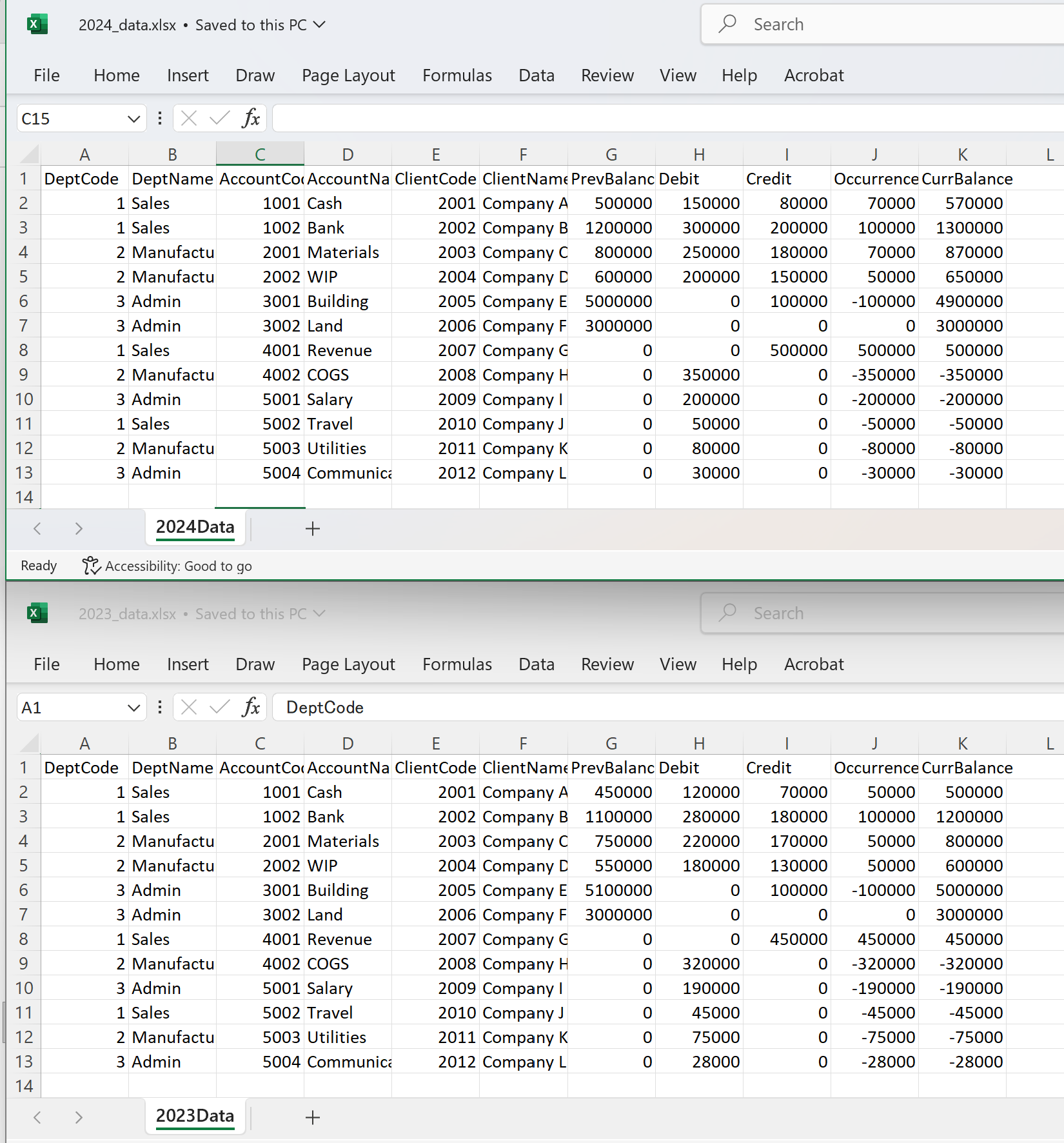The width and height of the screenshot is (1064, 1143).
Task: Click the Excel logo in the 2024_data window
Action: (x=37, y=25)
